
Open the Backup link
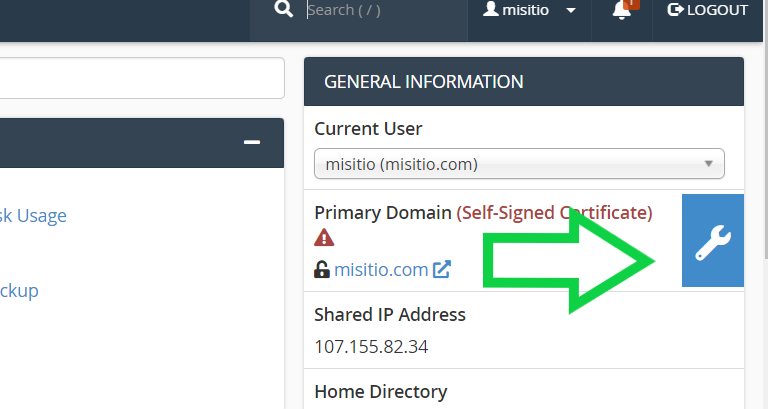pyautogui.click(x=19, y=290)
